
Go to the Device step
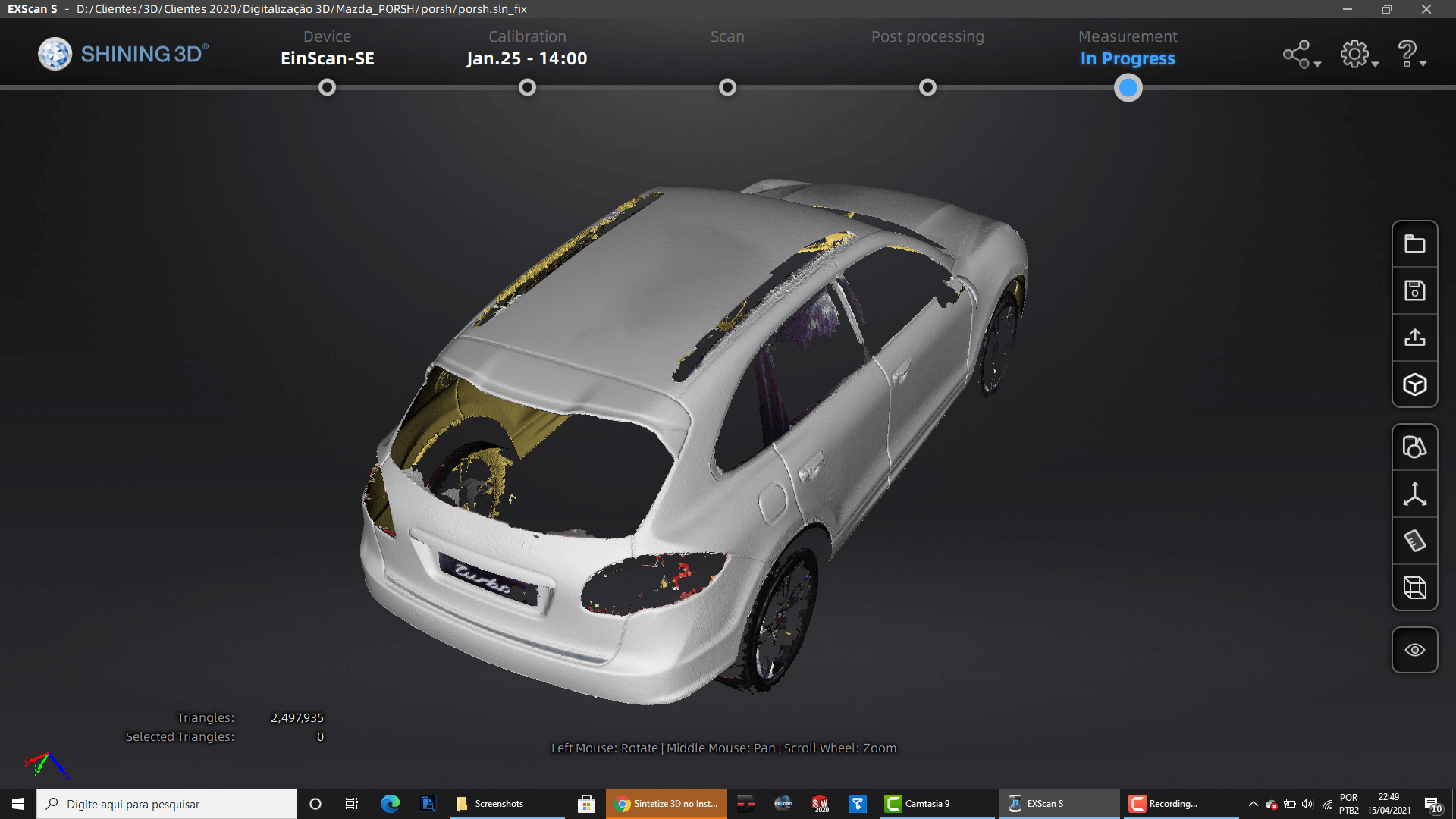coord(328,36)
